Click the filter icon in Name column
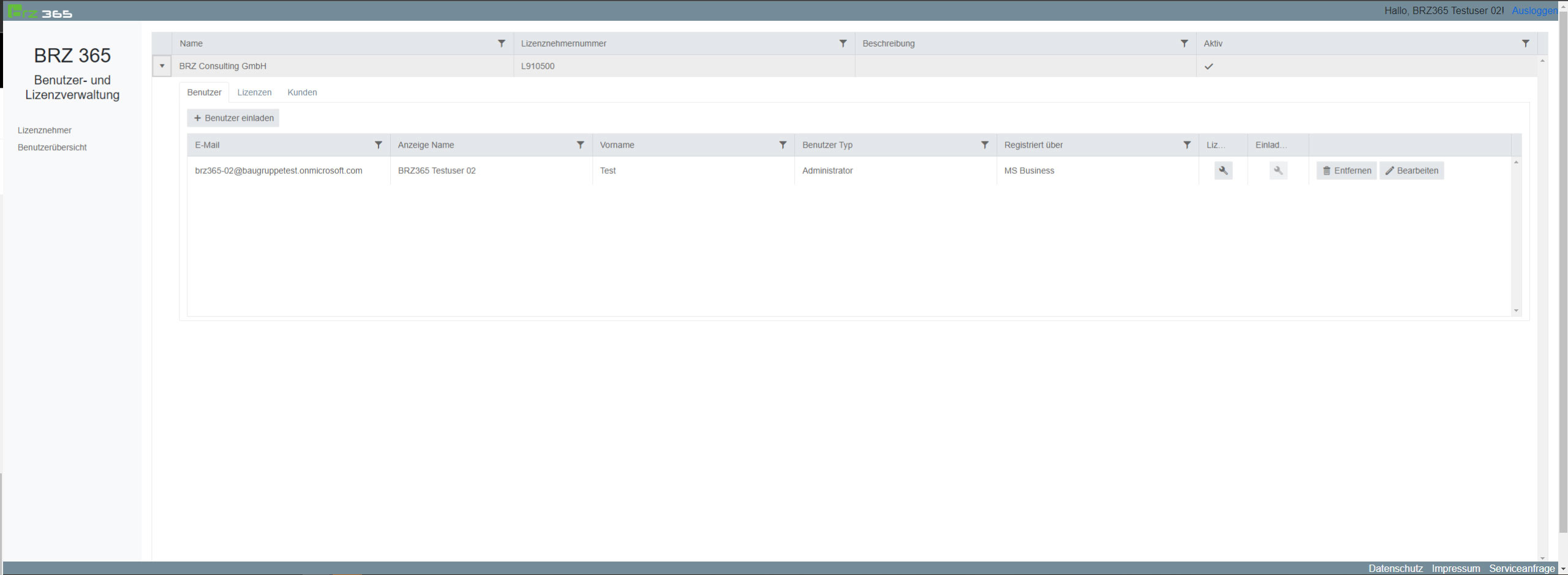 pos(501,43)
